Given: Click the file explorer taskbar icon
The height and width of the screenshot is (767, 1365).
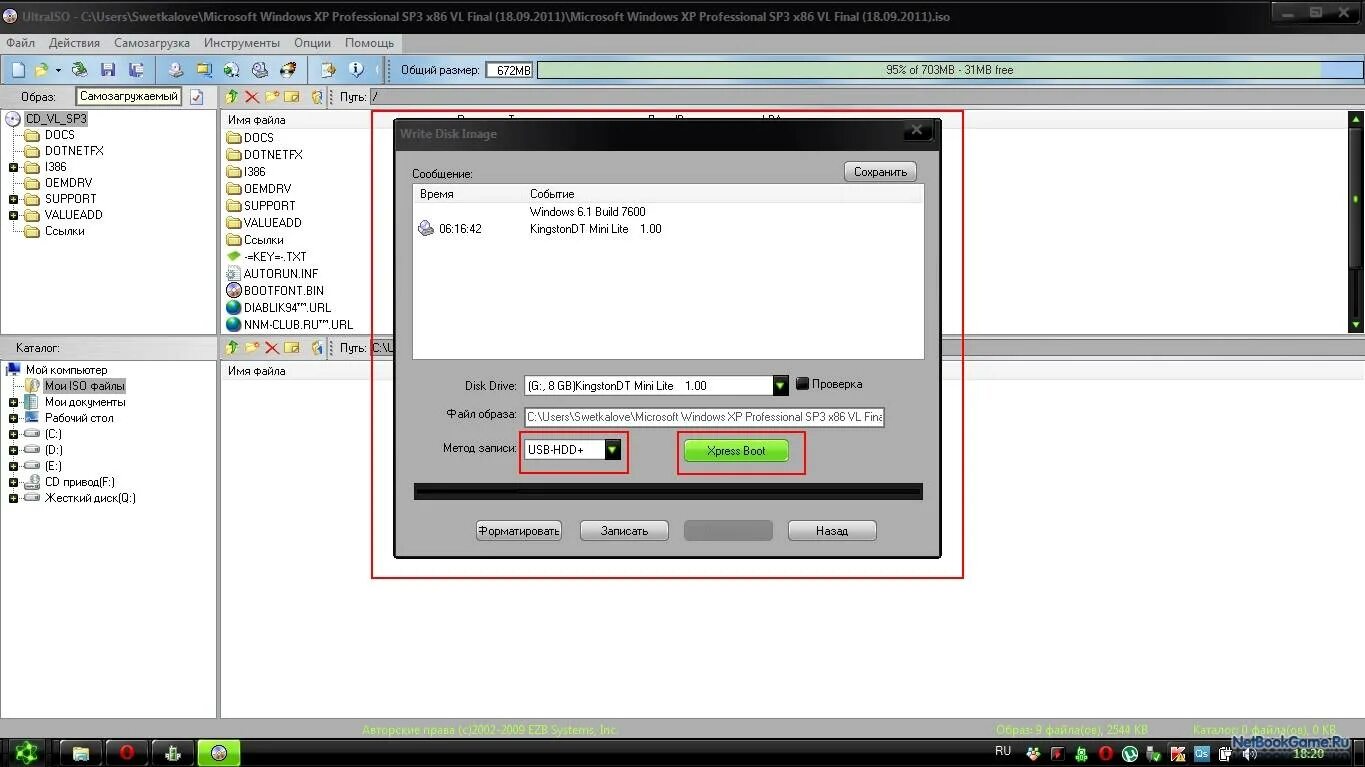Looking at the screenshot, I should point(81,753).
